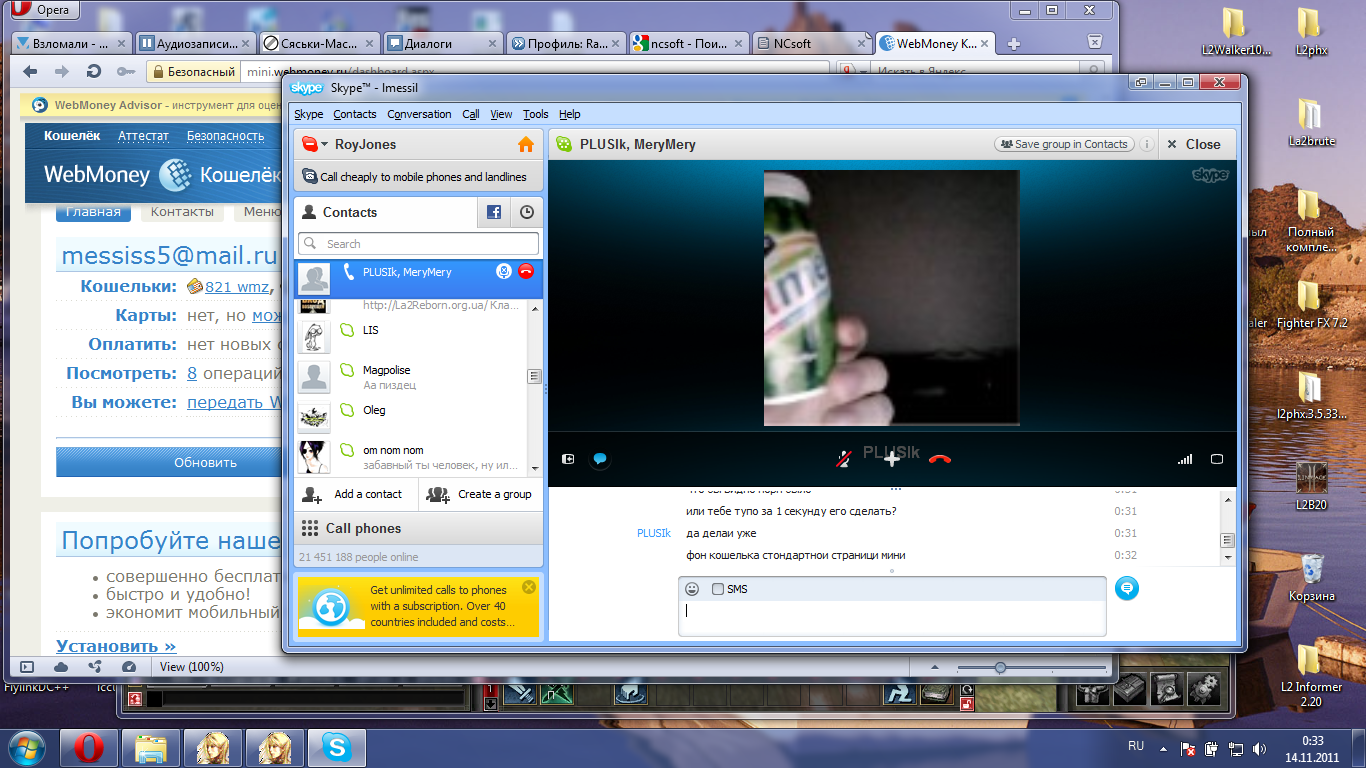The image size is (1366, 768).
Task: Switch to NCsoft tab in Opera
Action: 811,43
